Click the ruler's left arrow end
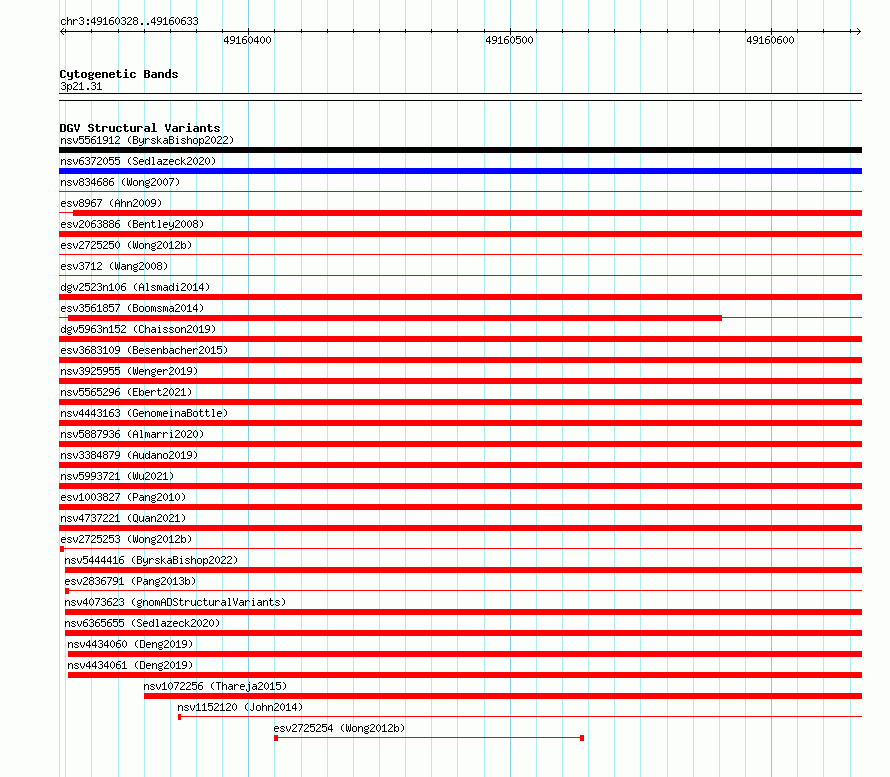Viewport: 890px width, 777px height. coord(63,31)
